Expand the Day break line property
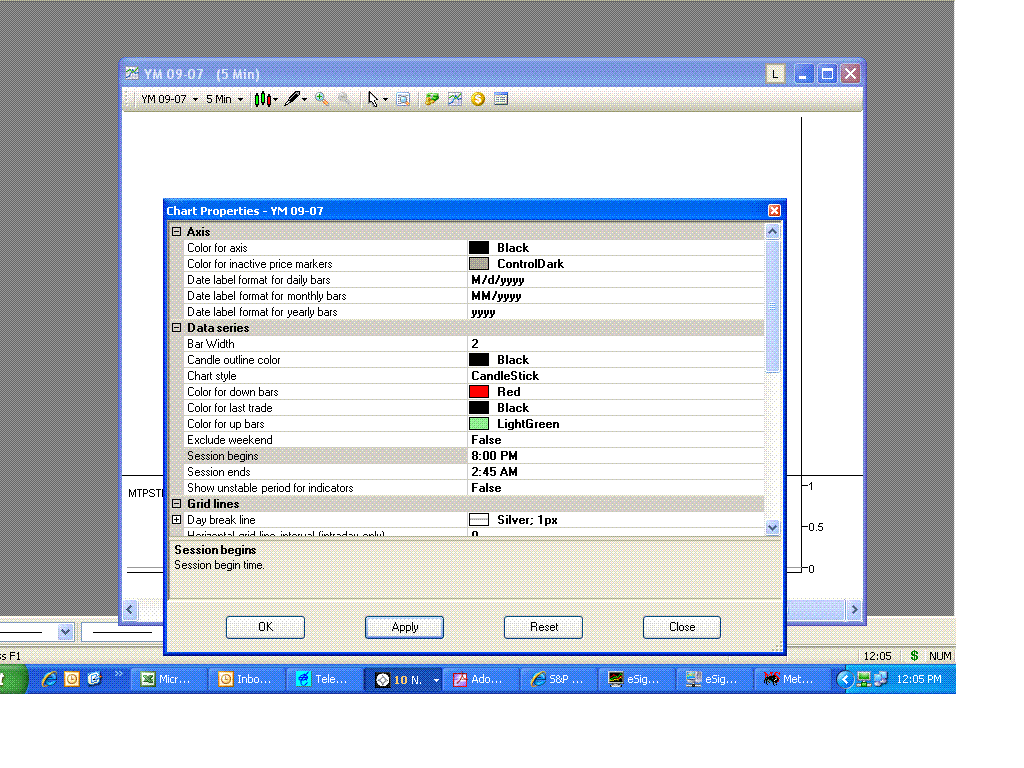The width and height of the screenshot is (1024, 768). coord(176,520)
